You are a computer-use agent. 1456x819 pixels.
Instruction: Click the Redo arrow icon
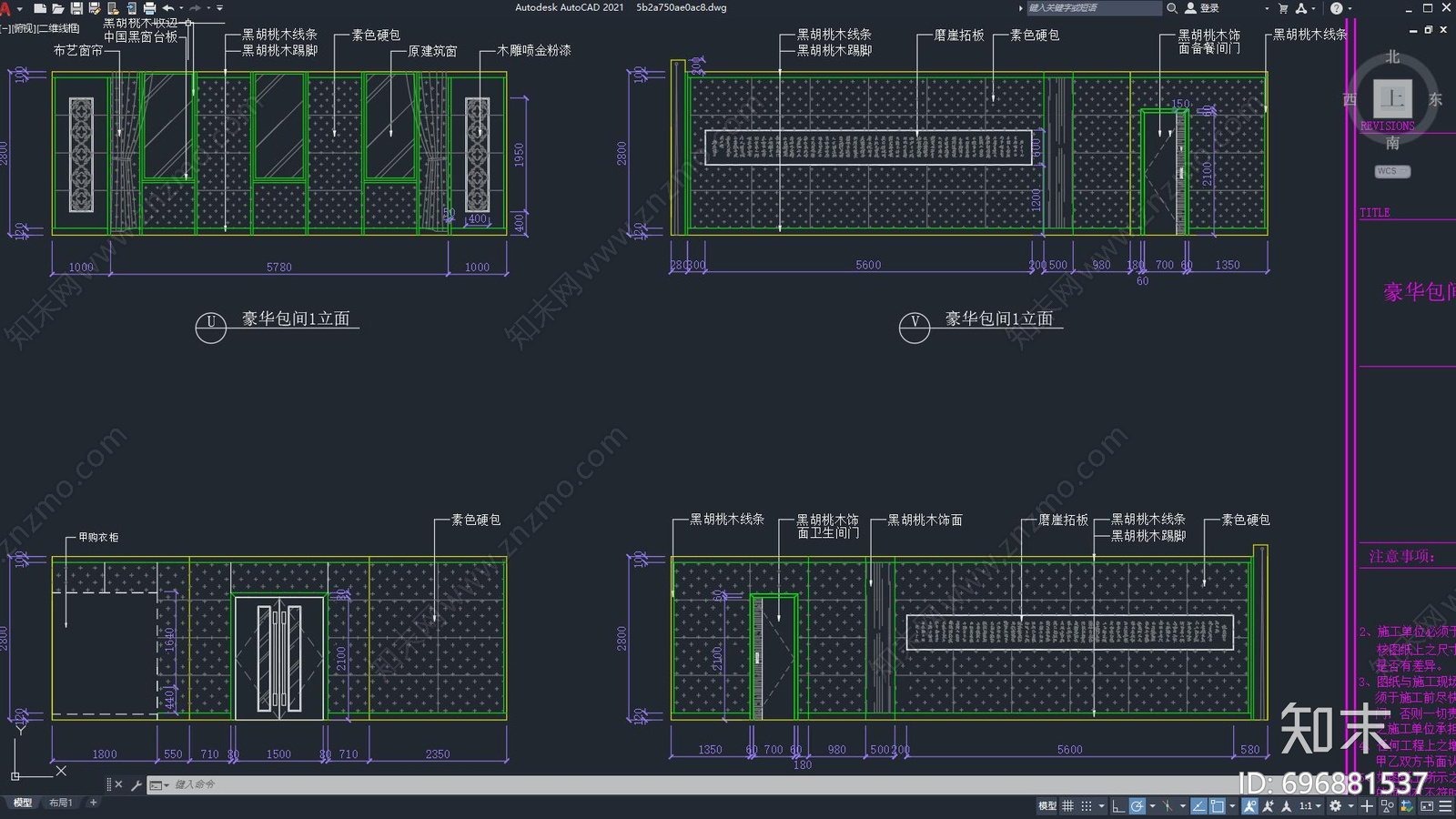(x=196, y=8)
